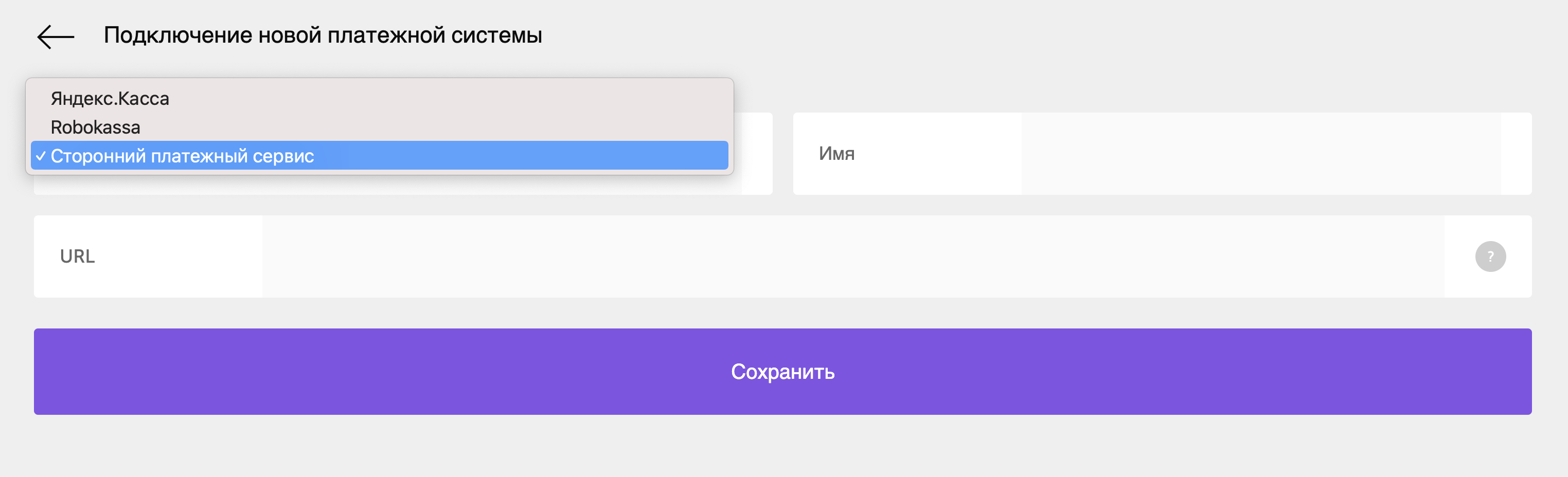The height and width of the screenshot is (477, 1568).
Task: Focus the Имя text input field
Action: [x=1260, y=153]
